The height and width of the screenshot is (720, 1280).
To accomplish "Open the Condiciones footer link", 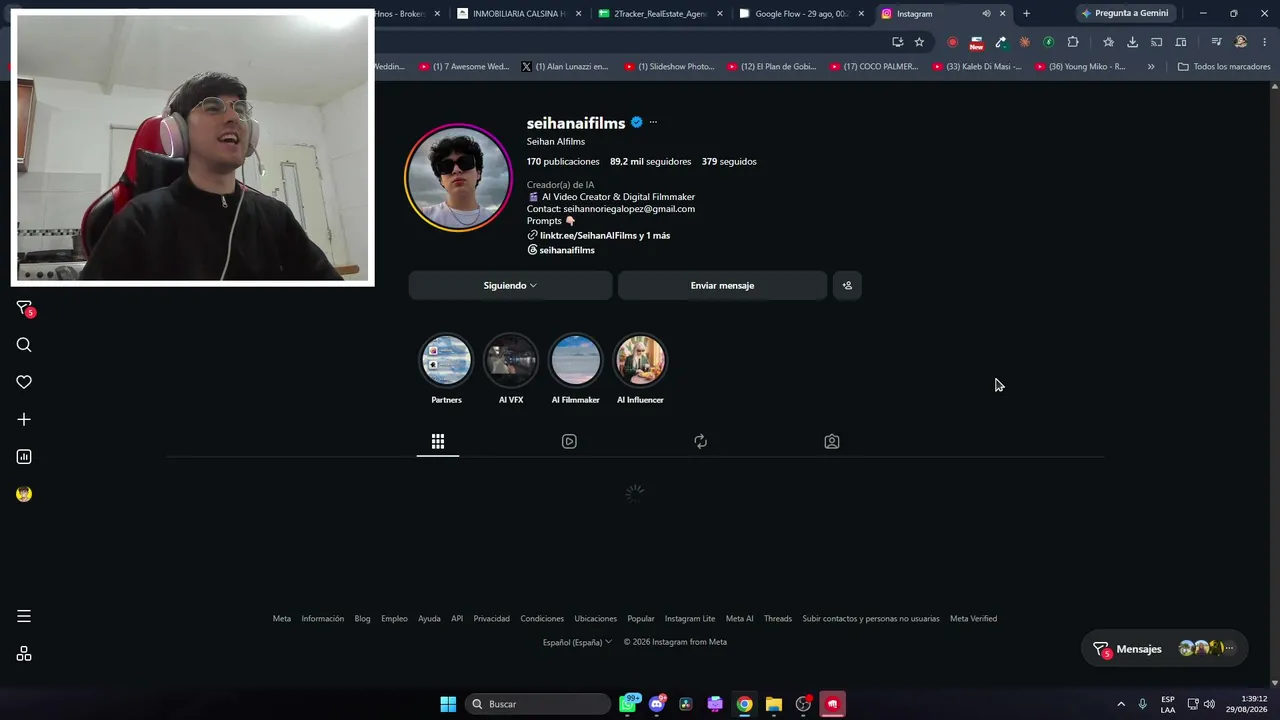I will click(542, 618).
